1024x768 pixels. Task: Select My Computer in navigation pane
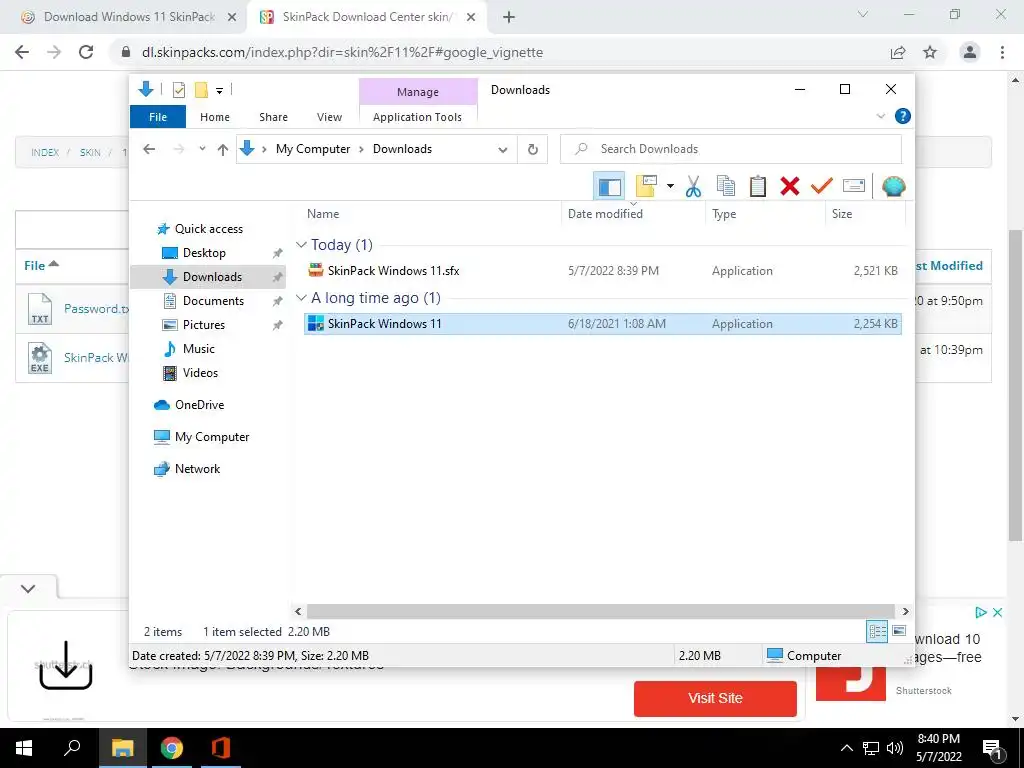tap(212, 437)
